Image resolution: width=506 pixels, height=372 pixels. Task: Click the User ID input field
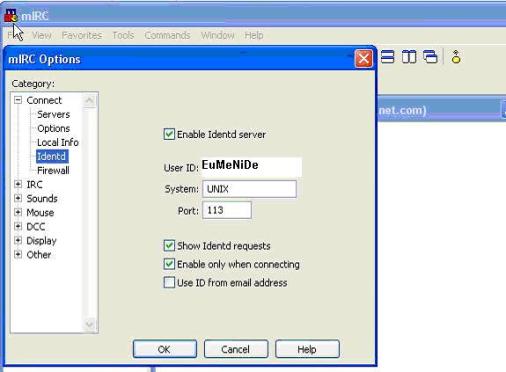(x=252, y=167)
